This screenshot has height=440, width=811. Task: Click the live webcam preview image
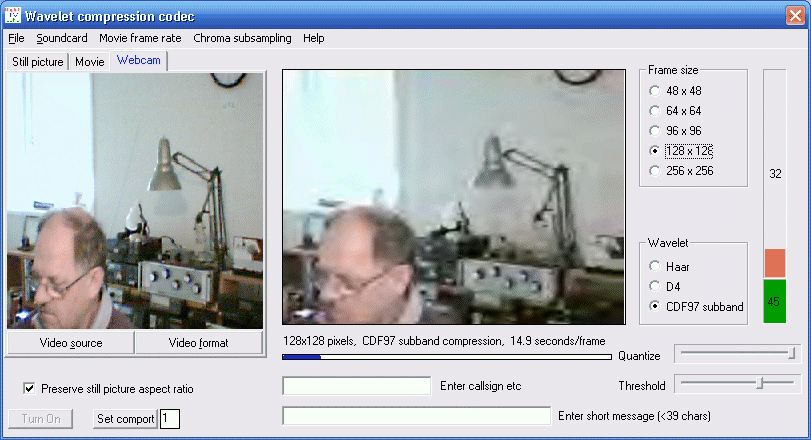[x=135, y=201]
